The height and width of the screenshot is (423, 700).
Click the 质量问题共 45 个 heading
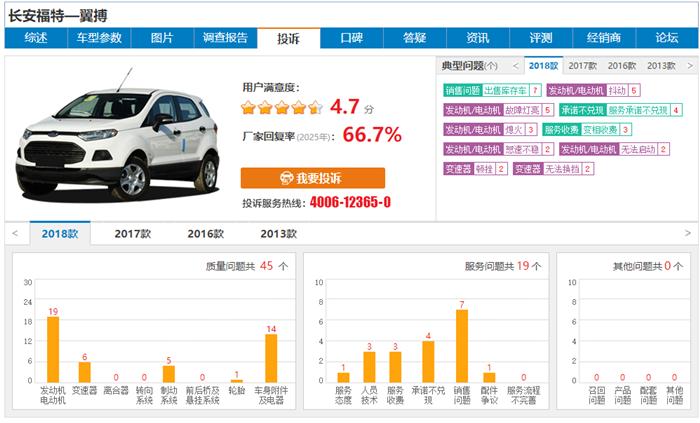click(x=247, y=266)
